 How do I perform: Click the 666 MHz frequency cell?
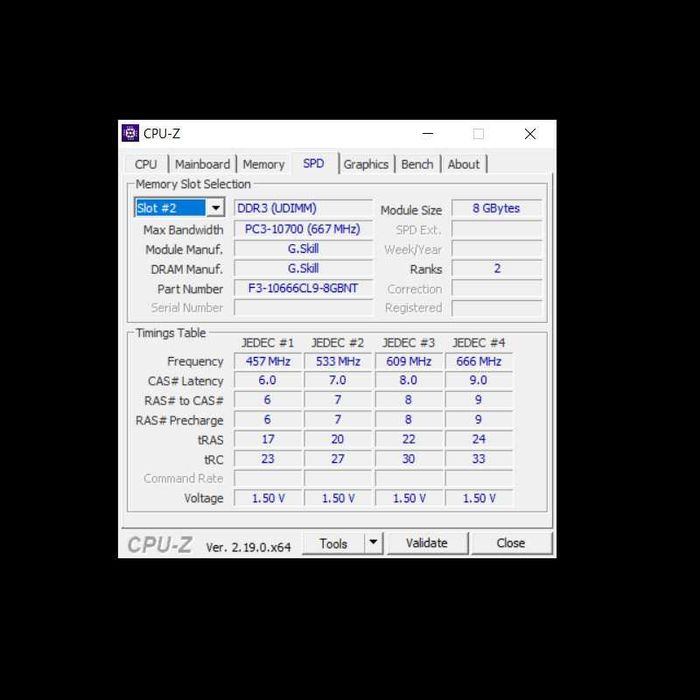coord(479,361)
